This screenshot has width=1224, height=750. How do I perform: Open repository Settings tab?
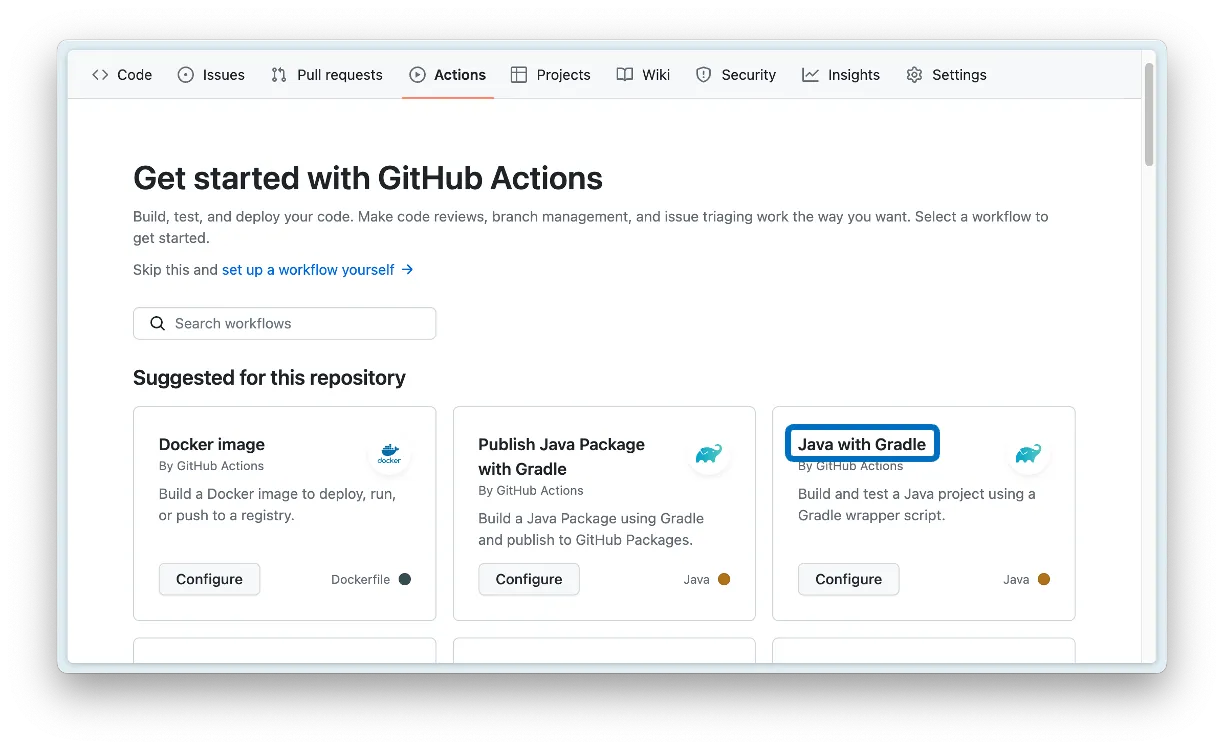(x=947, y=75)
